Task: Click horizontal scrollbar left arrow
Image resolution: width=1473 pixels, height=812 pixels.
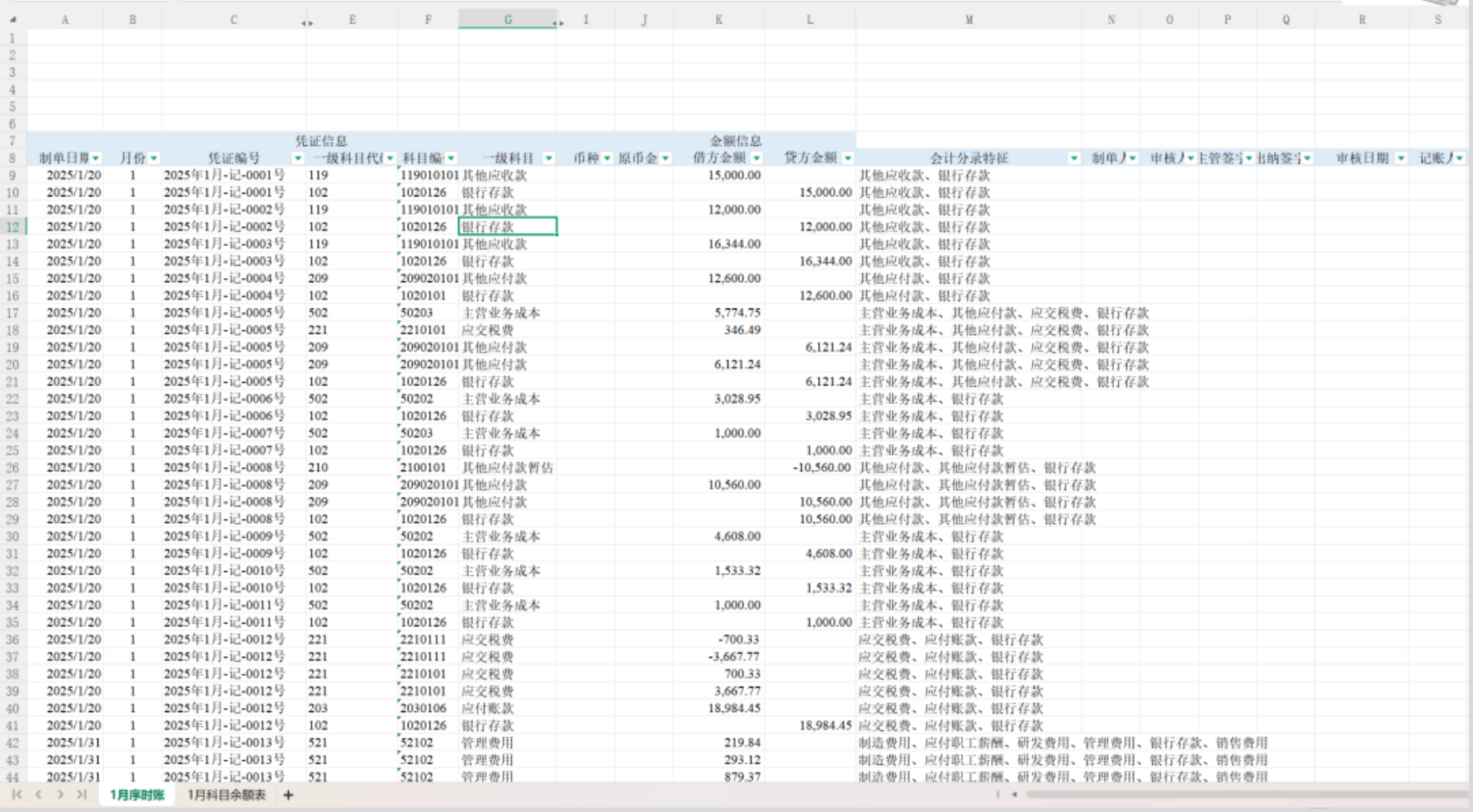Action: (x=1015, y=795)
